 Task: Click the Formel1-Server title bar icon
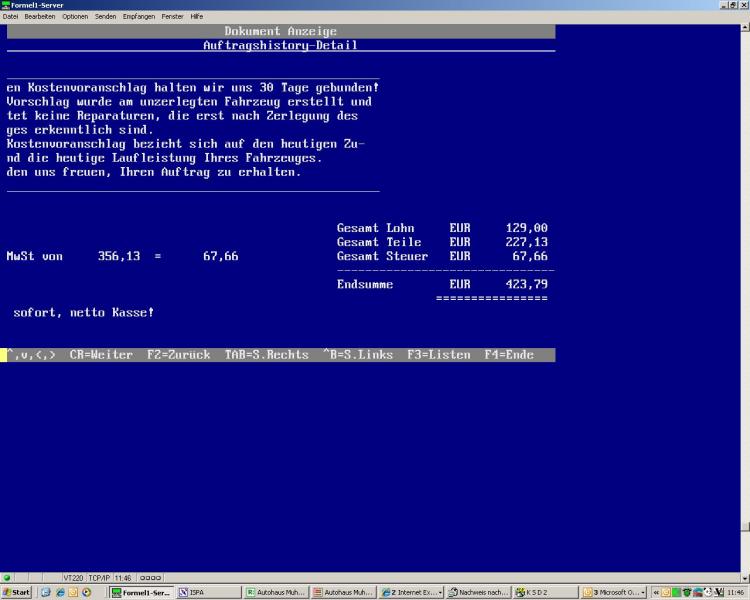pos(6,5)
